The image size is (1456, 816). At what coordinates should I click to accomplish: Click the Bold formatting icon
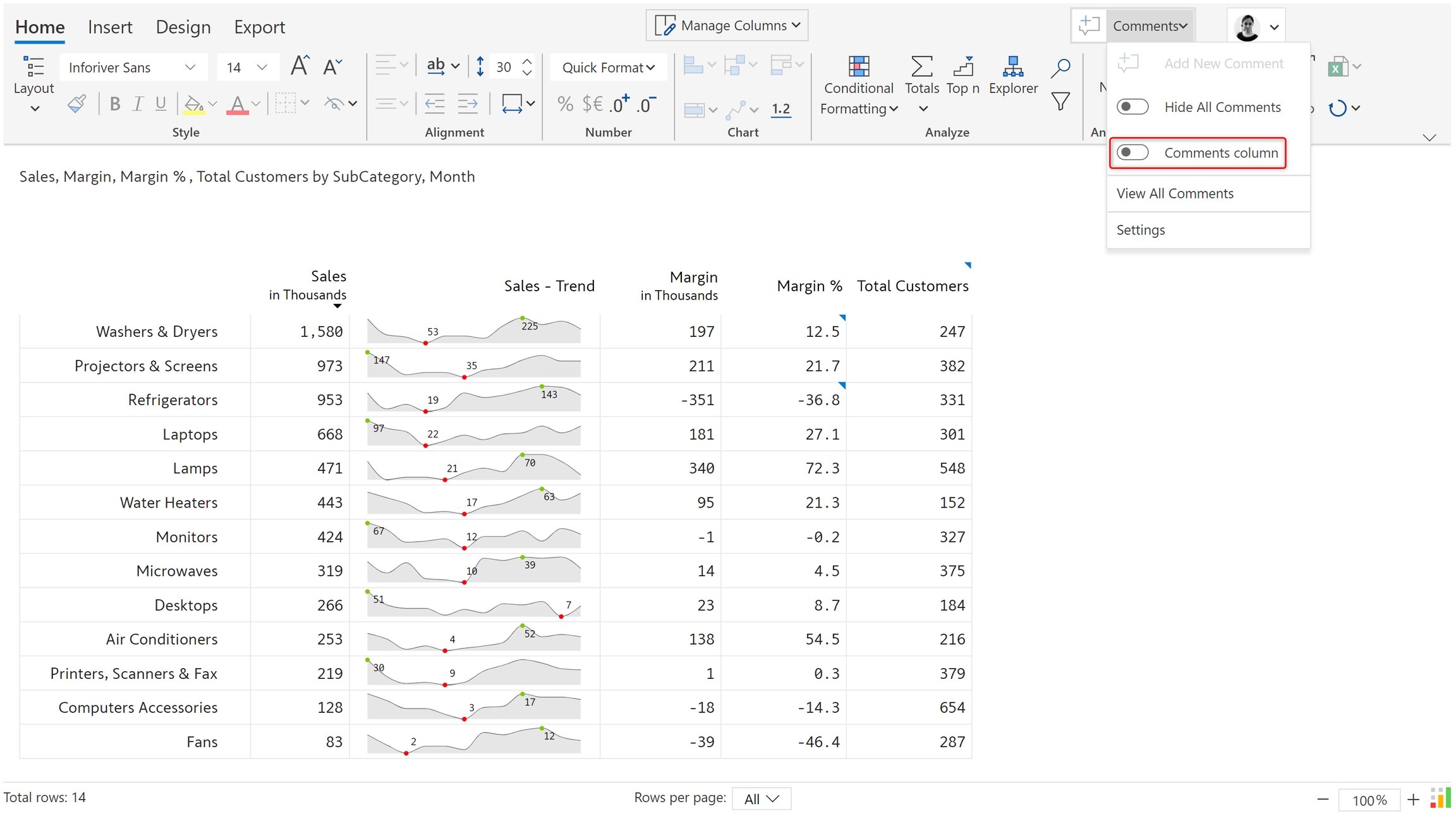pos(114,104)
